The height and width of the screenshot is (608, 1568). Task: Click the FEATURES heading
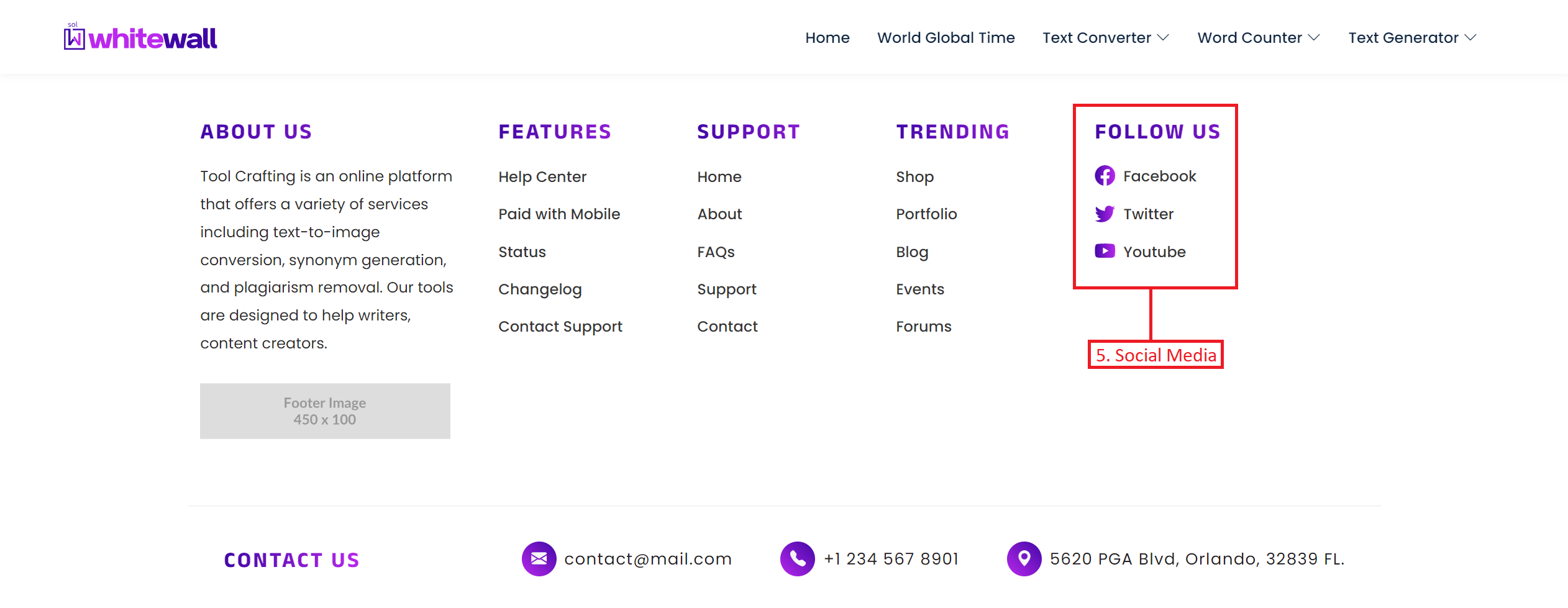555,132
